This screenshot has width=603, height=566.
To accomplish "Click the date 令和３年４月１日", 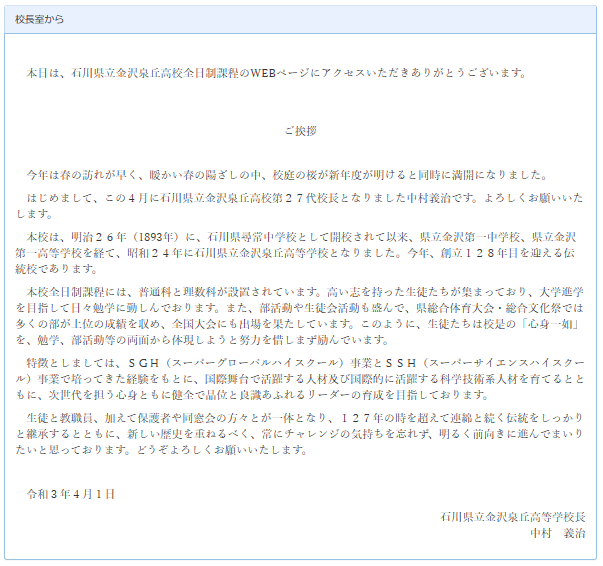I will click(x=71, y=494).
